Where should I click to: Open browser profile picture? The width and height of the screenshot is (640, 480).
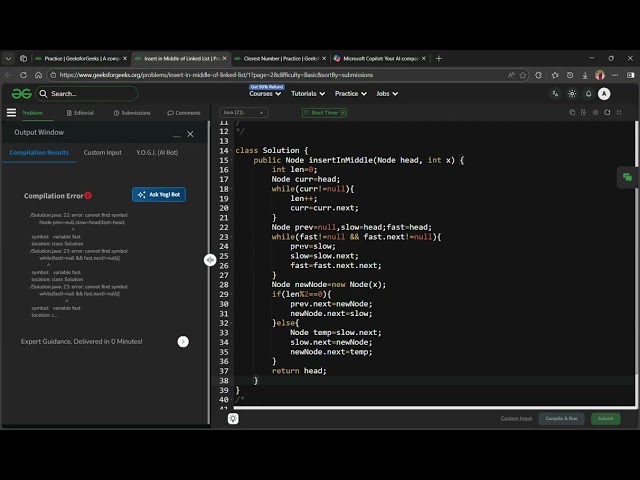click(x=600, y=75)
